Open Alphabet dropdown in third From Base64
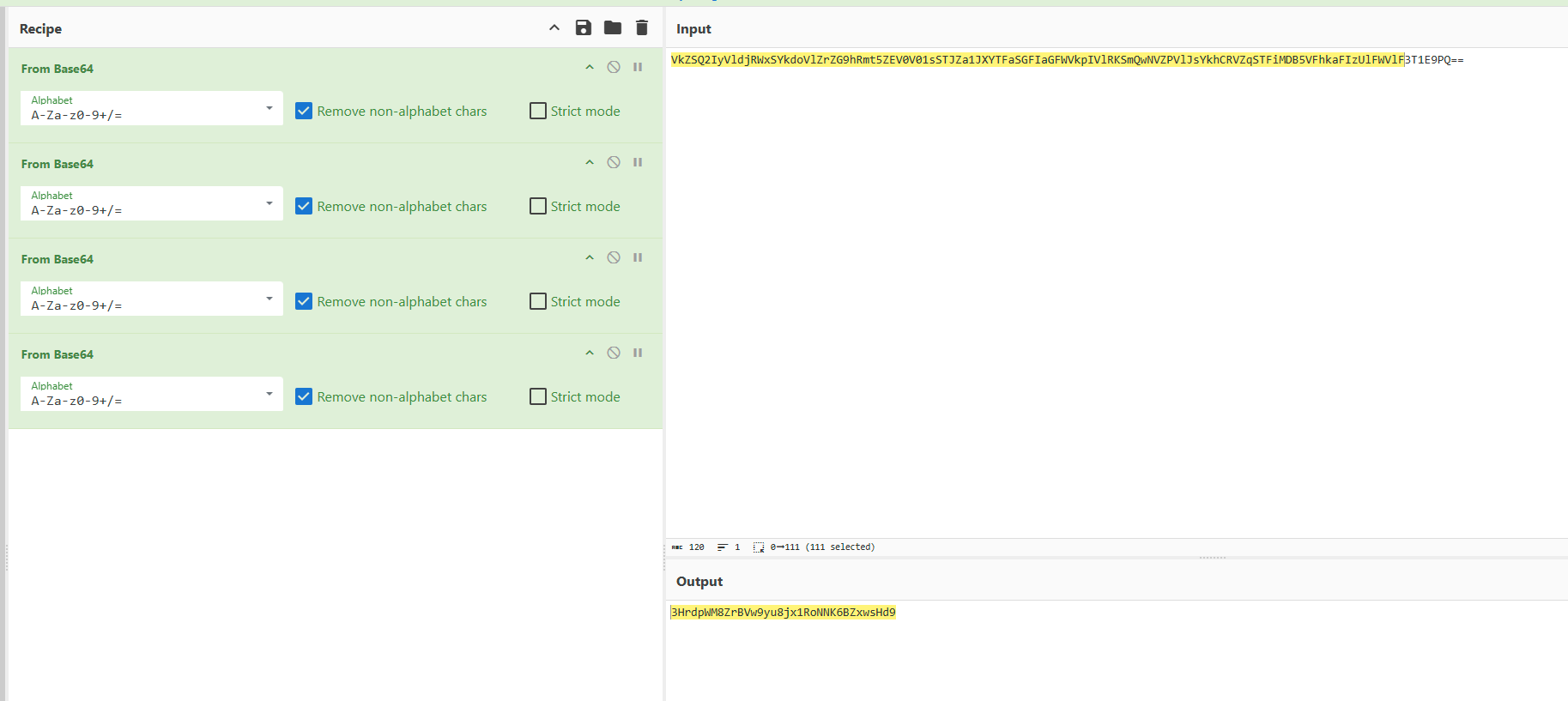This screenshot has width=1568, height=701. pos(152,299)
